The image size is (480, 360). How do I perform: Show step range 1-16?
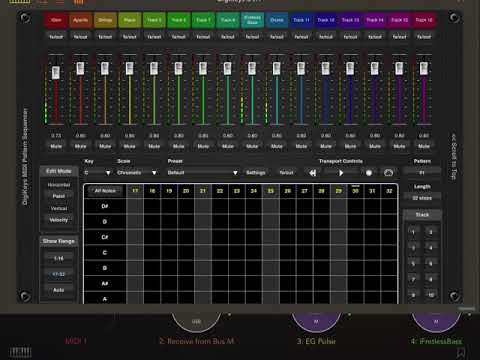tap(59, 258)
